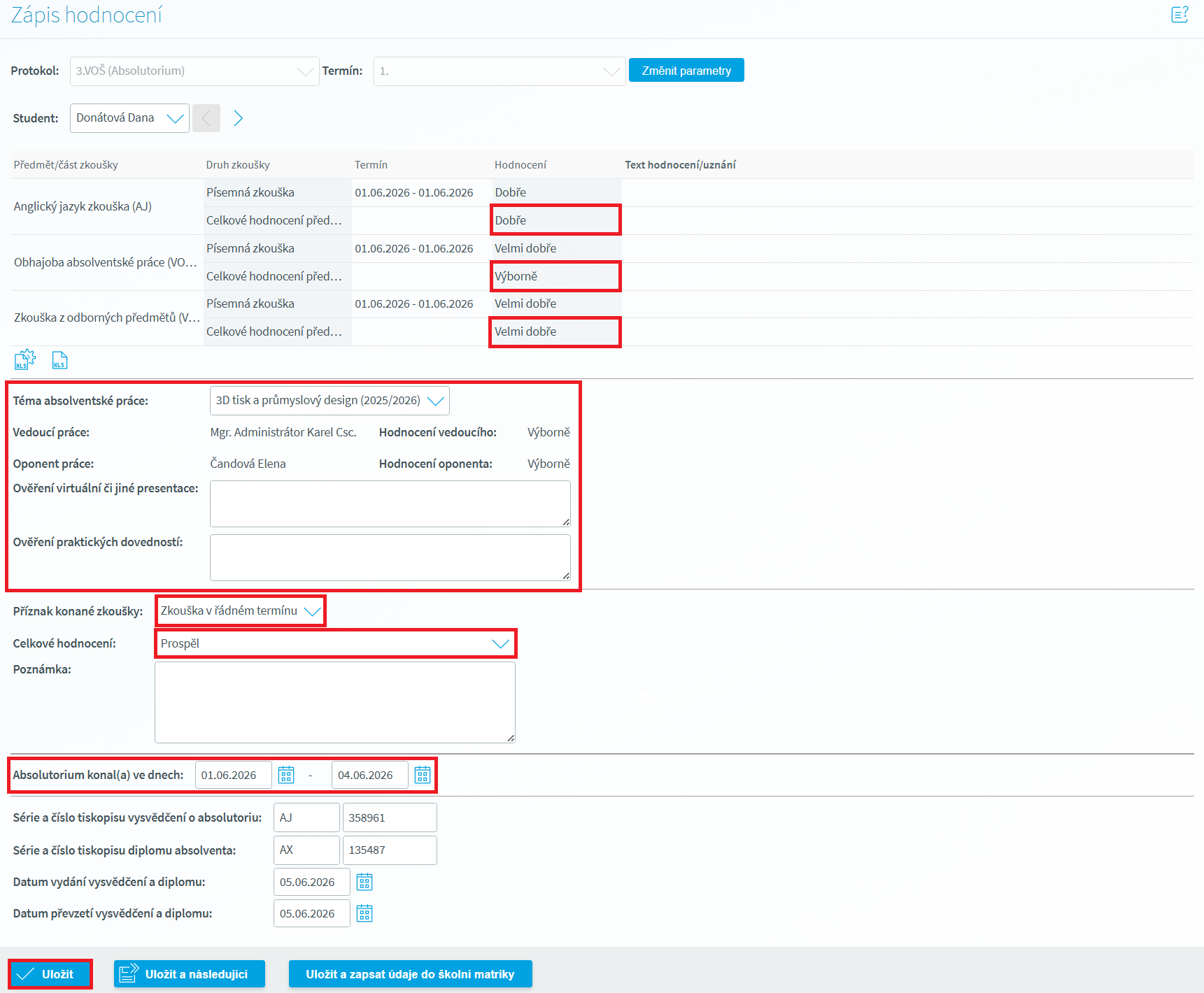The width and height of the screenshot is (1204, 993).
Task: Click the Uložit button
Action: point(50,974)
